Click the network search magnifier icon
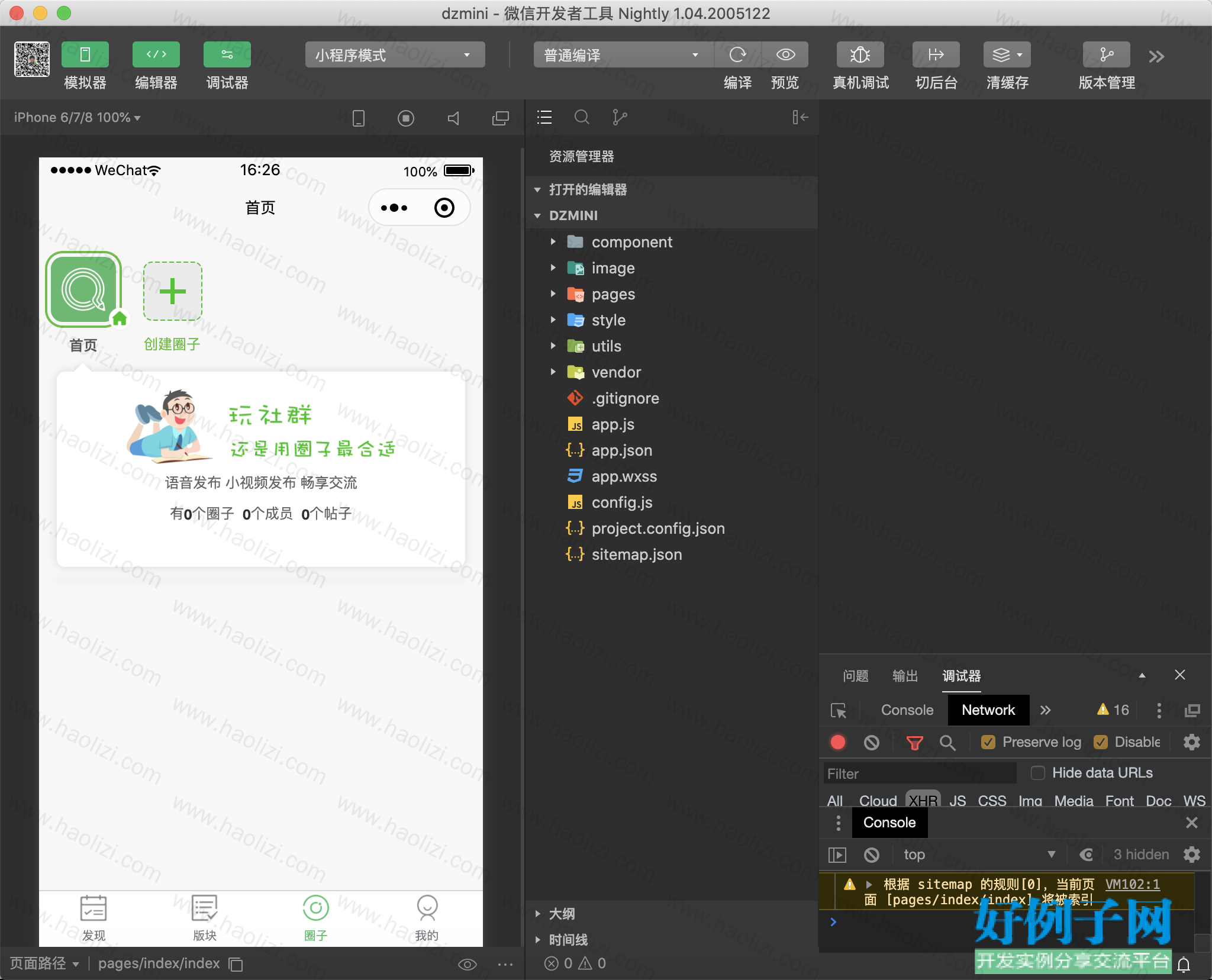Screen dimensions: 1212x980 click(947, 742)
